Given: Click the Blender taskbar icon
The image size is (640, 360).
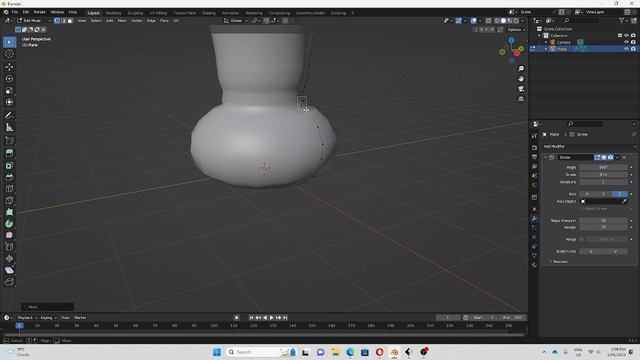Looking at the screenshot, I should (x=394, y=352).
